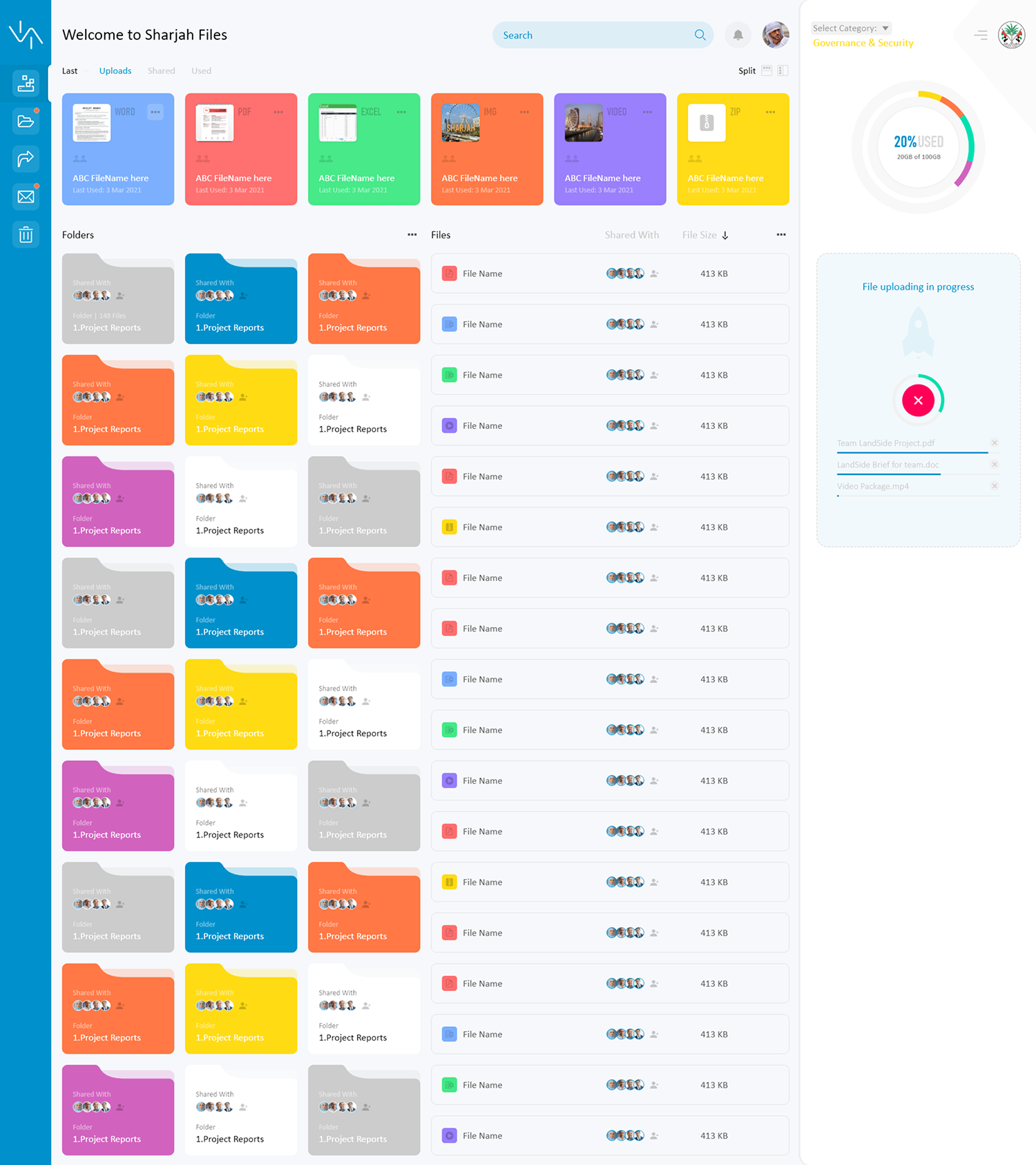The height and width of the screenshot is (1165, 1036).
Task: Open the Select Category dropdown
Action: point(851,28)
